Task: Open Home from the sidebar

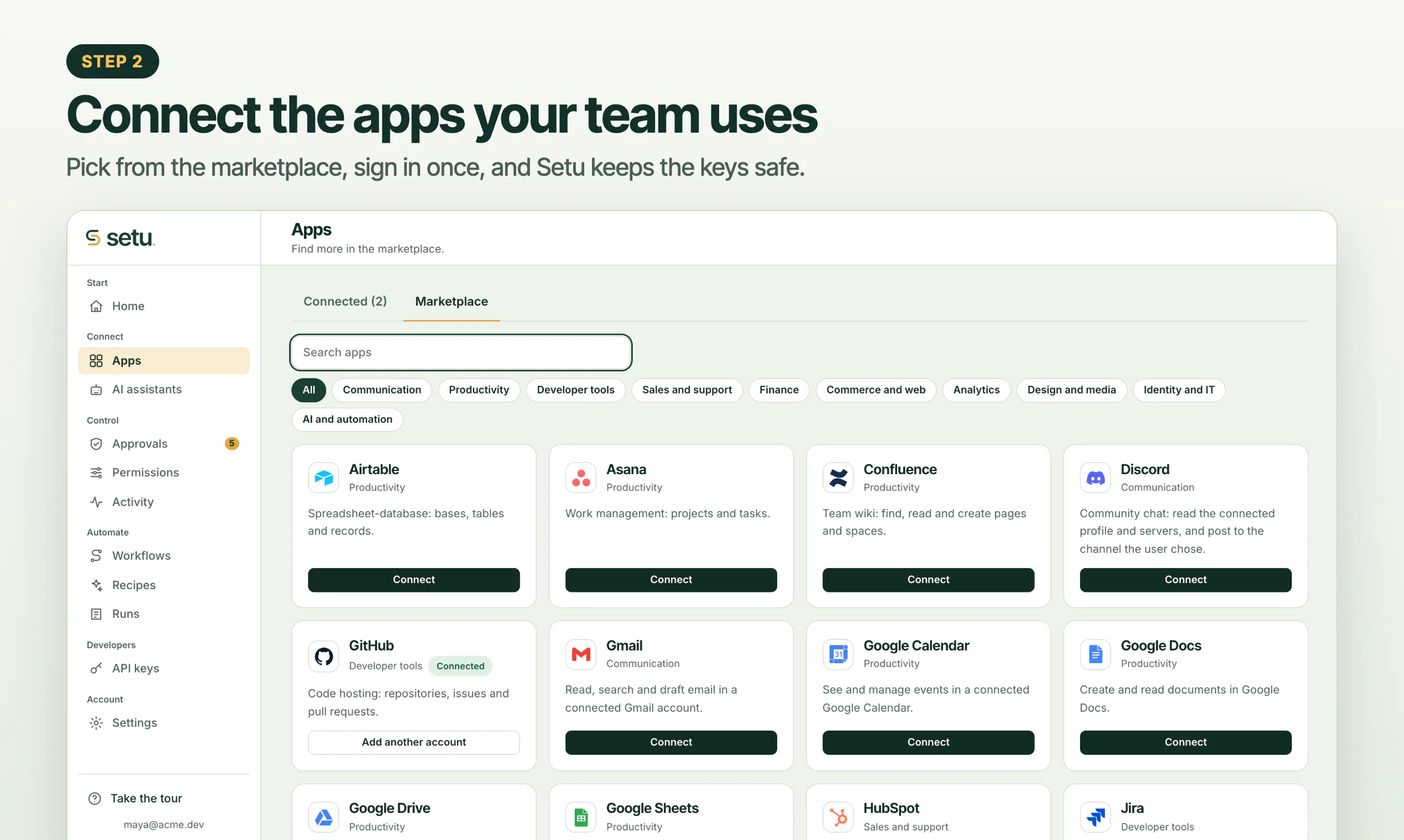Action: pos(164,306)
